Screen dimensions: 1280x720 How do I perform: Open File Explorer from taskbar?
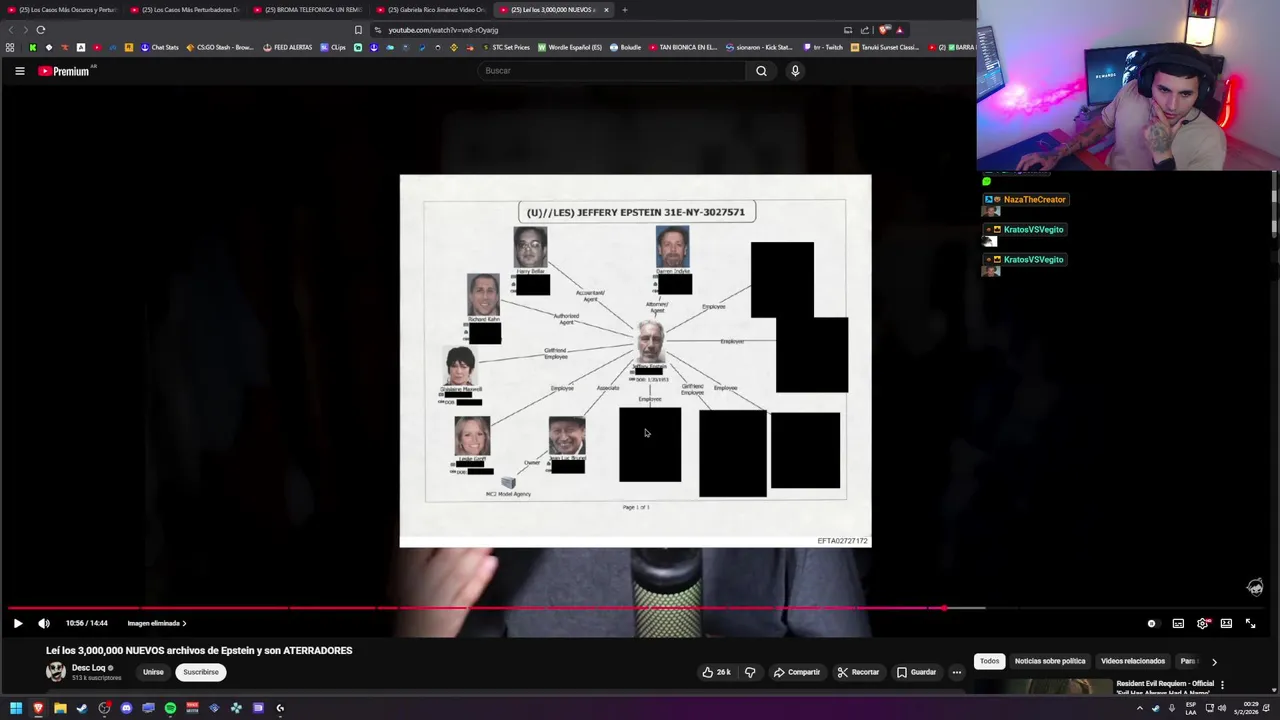60,708
